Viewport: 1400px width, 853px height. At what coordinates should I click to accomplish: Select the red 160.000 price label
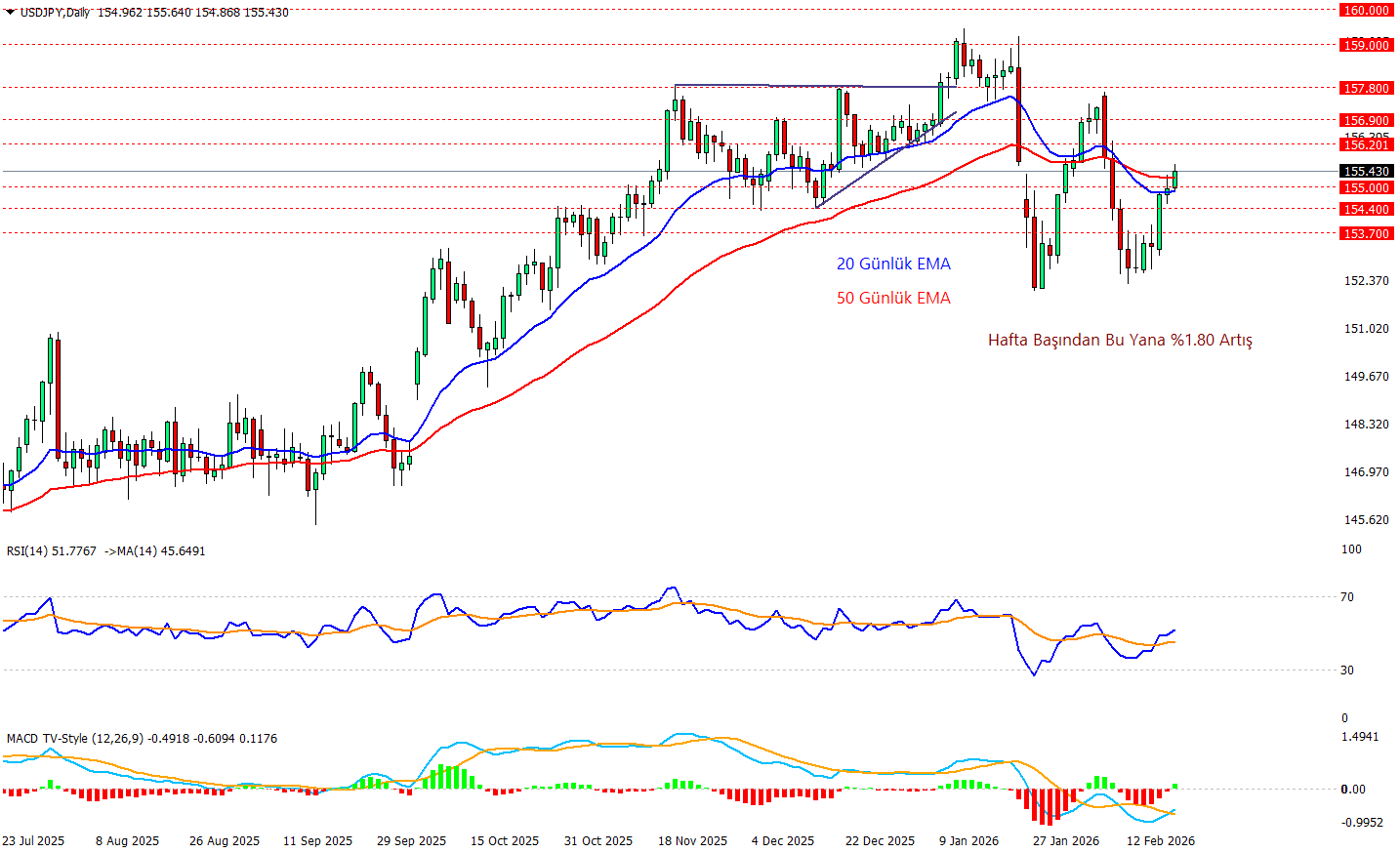pyautogui.click(x=1366, y=10)
